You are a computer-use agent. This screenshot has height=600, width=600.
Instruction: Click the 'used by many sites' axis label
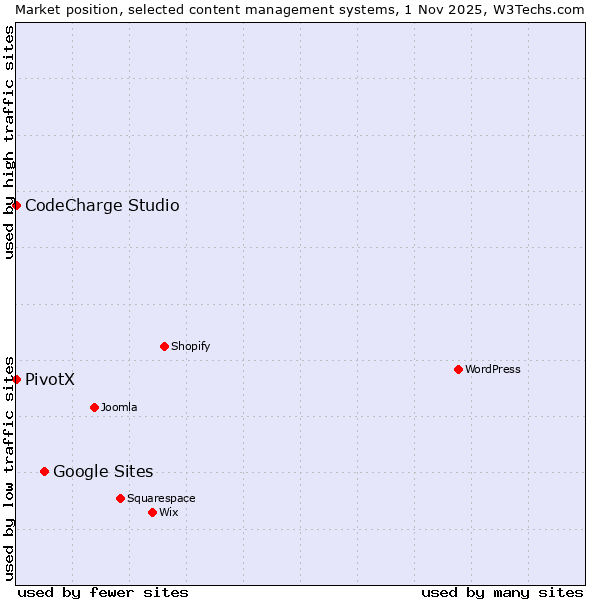pyautogui.click(x=502, y=592)
